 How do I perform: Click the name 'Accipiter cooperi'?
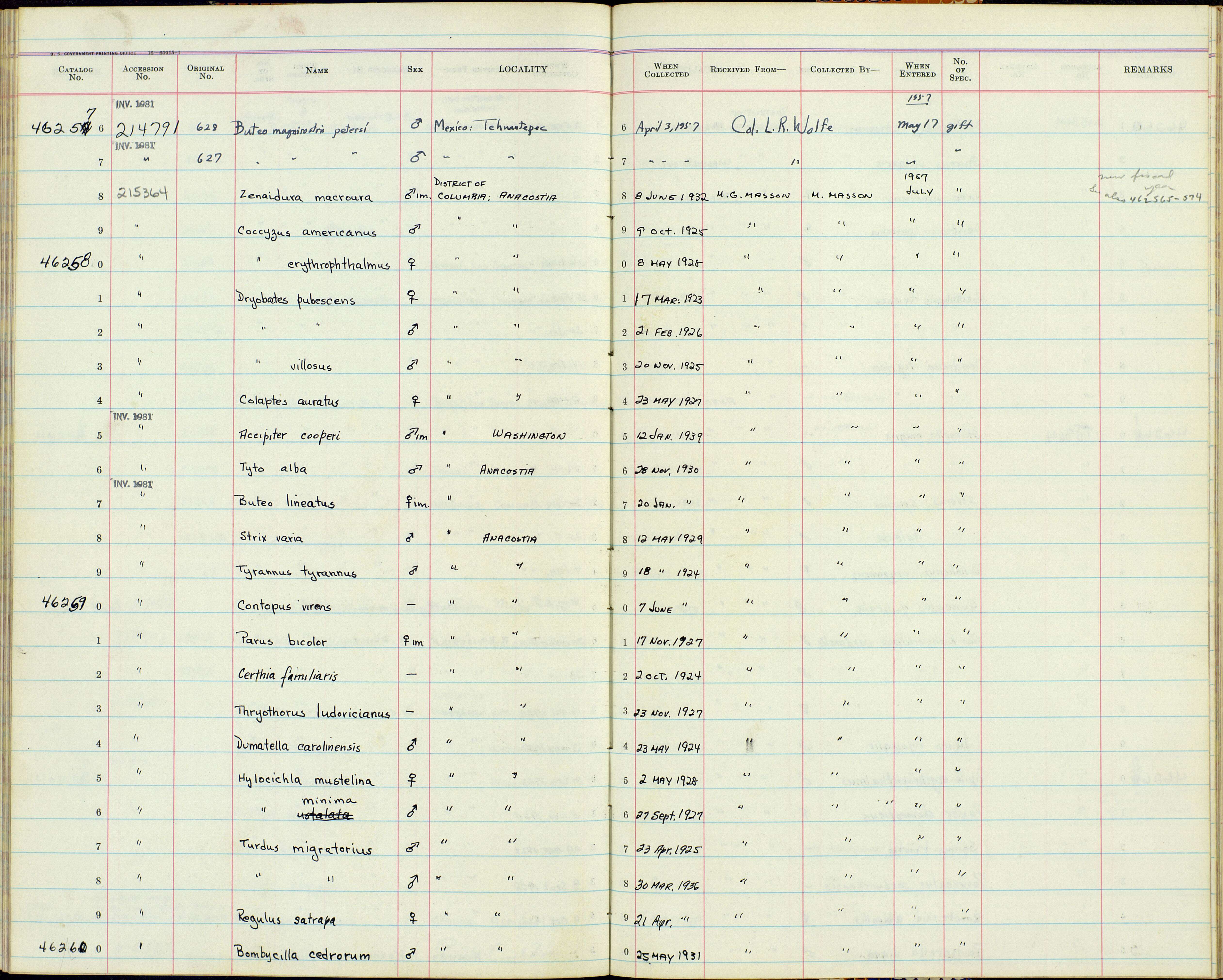coord(289,436)
